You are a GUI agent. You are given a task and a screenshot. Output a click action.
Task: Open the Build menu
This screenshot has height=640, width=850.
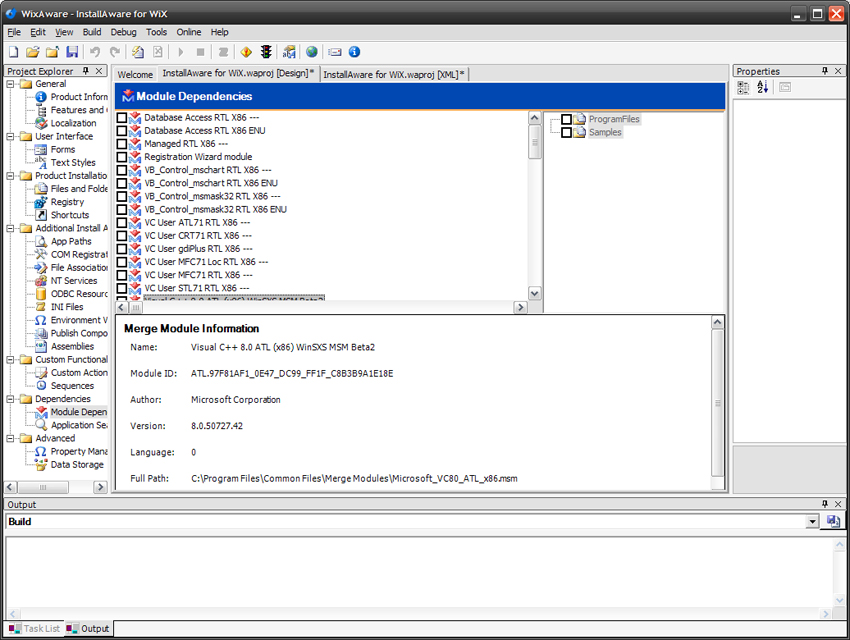coord(92,32)
